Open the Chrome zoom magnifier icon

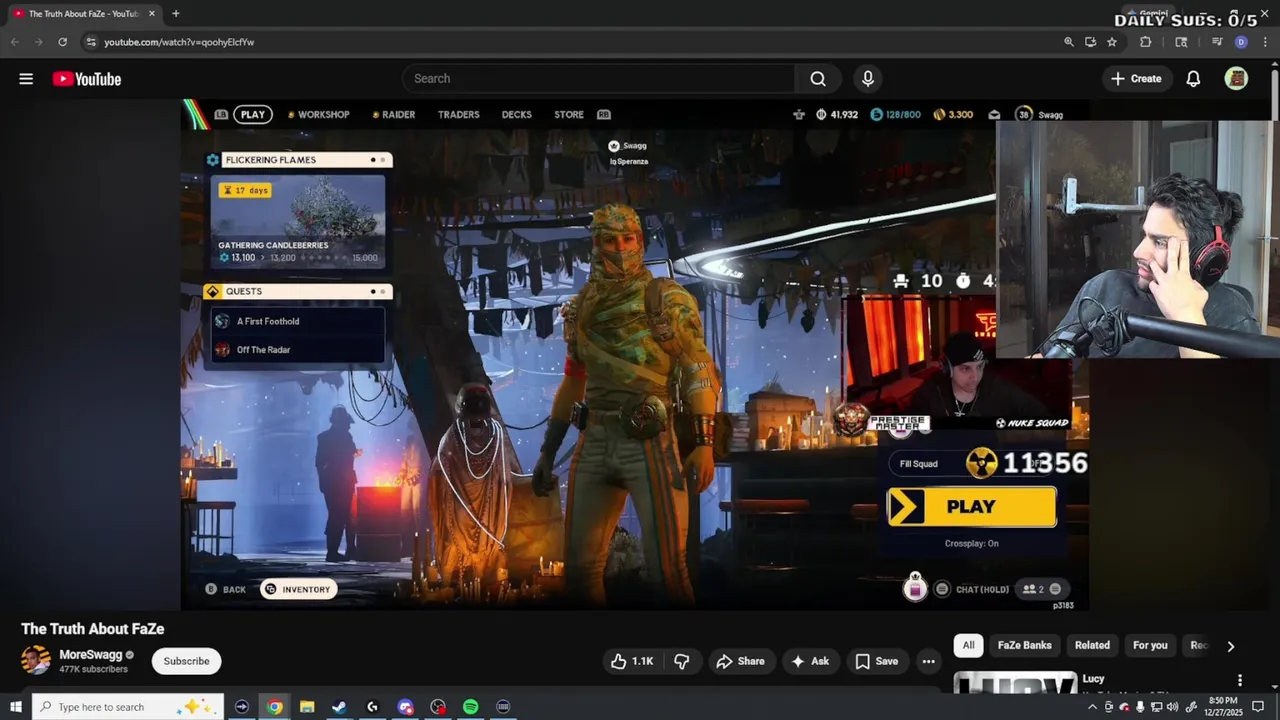[1068, 42]
